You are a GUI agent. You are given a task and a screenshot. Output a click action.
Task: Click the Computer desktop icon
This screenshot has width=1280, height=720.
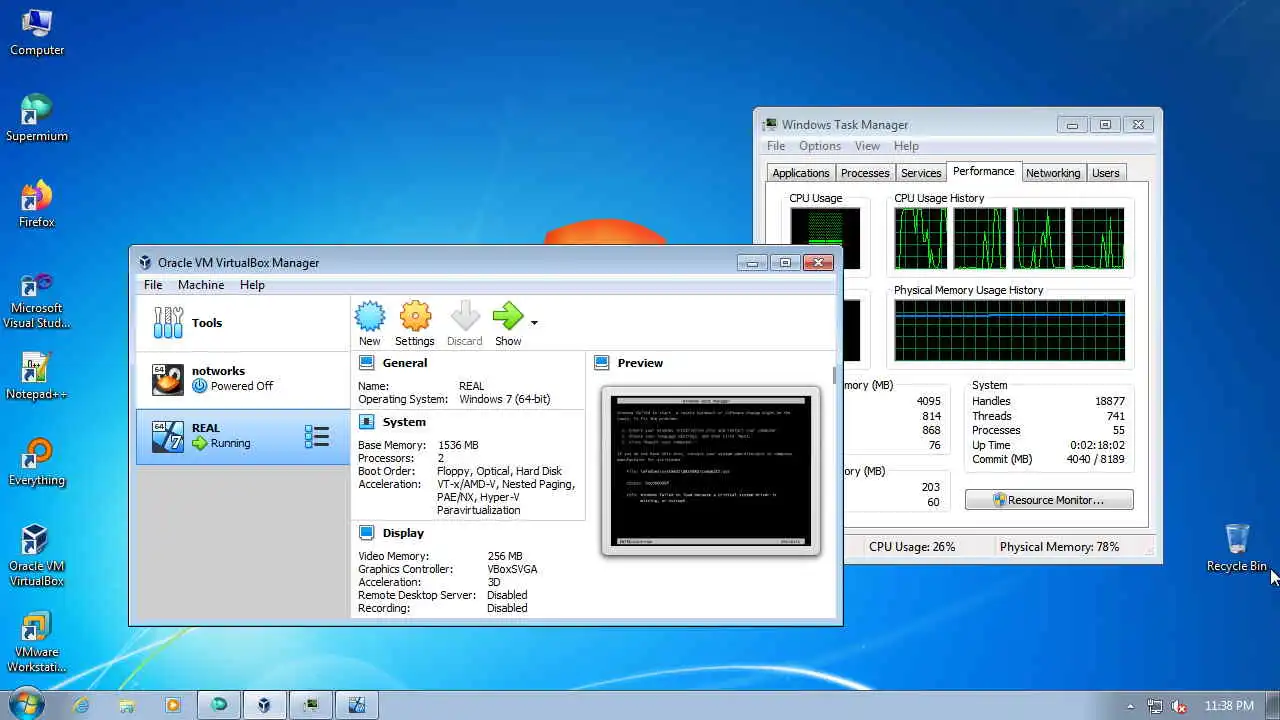point(37,33)
